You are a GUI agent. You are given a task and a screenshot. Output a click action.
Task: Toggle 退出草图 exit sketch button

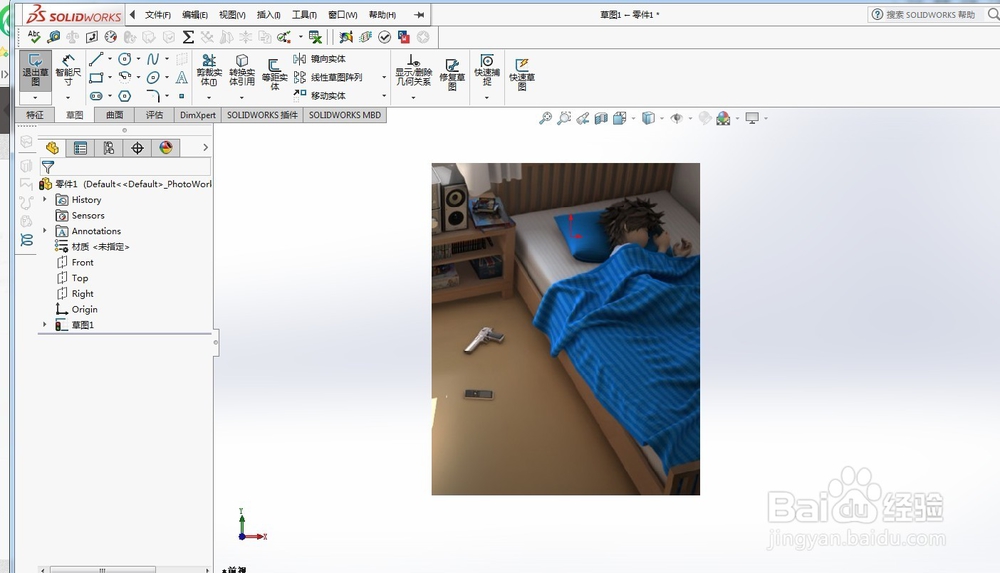35,70
